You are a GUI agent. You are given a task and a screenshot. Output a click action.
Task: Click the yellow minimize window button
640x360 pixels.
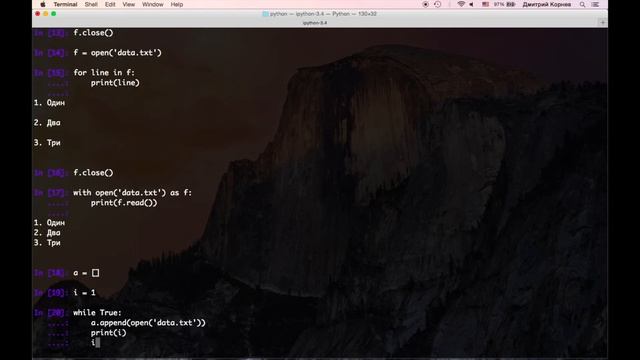click(46, 14)
